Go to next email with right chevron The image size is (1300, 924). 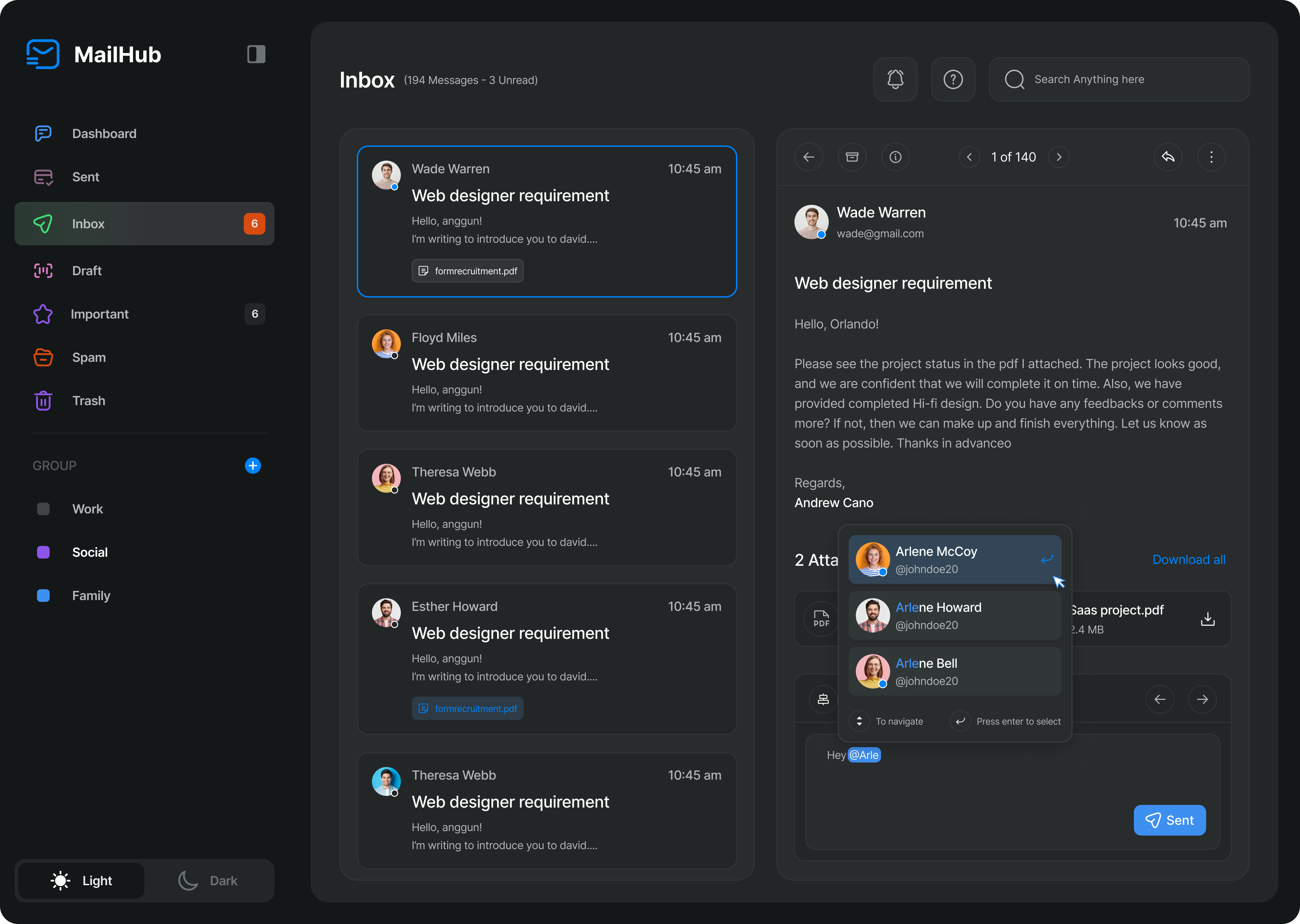(x=1059, y=157)
